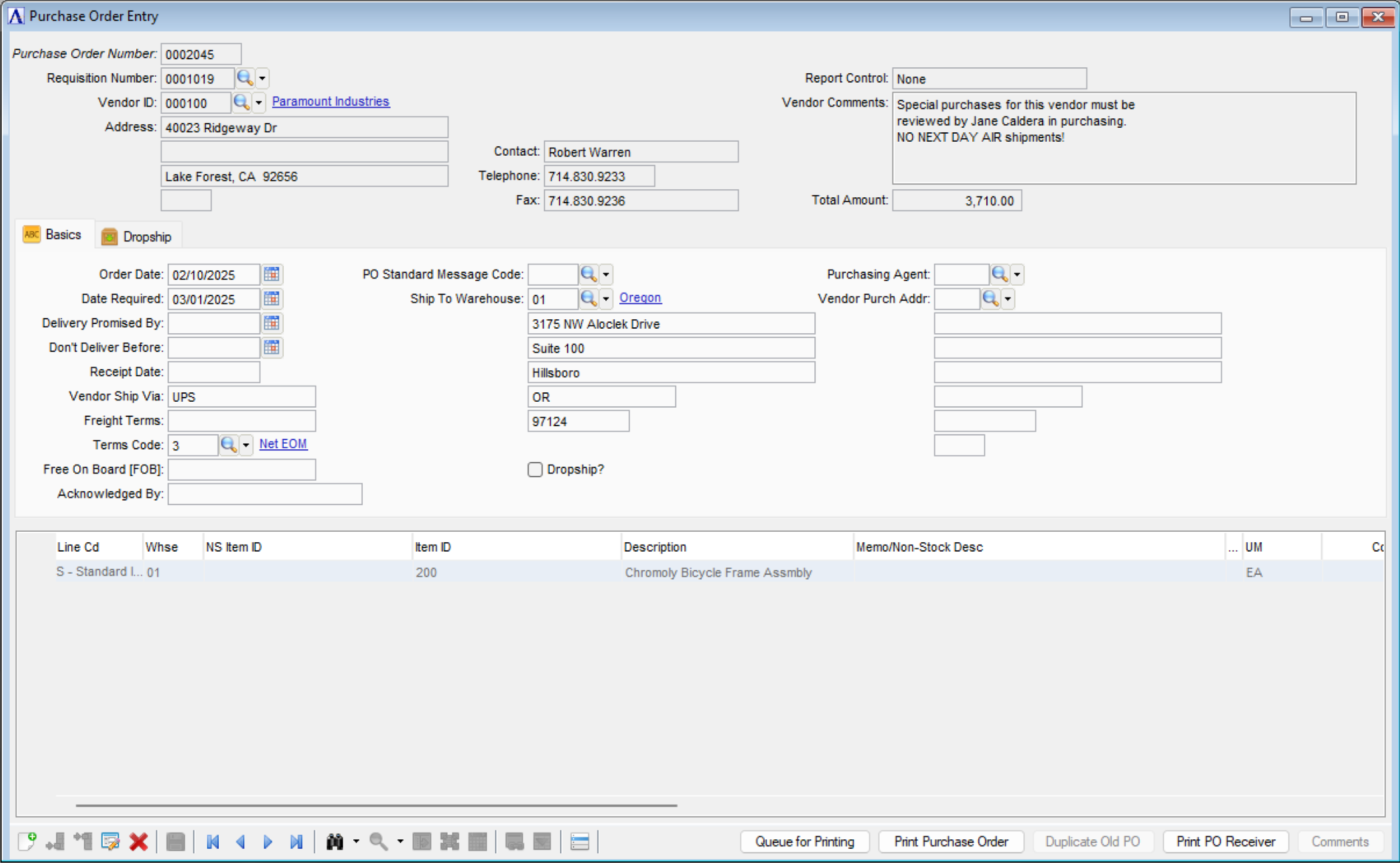Navigate to the next record
Image resolution: width=1400 pixels, height=863 pixels.
point(268,842)
